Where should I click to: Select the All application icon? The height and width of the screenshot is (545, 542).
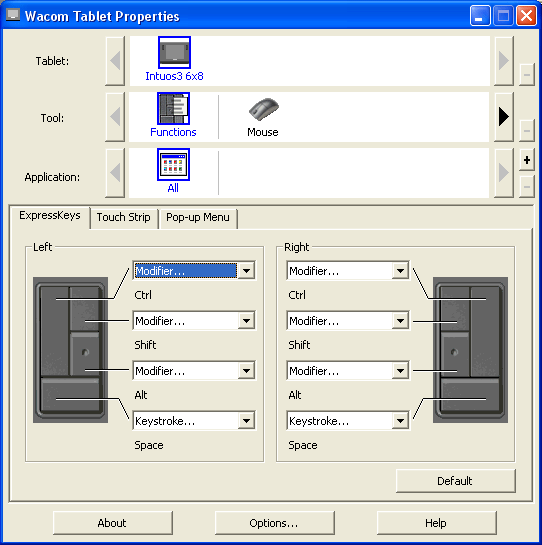173,165
